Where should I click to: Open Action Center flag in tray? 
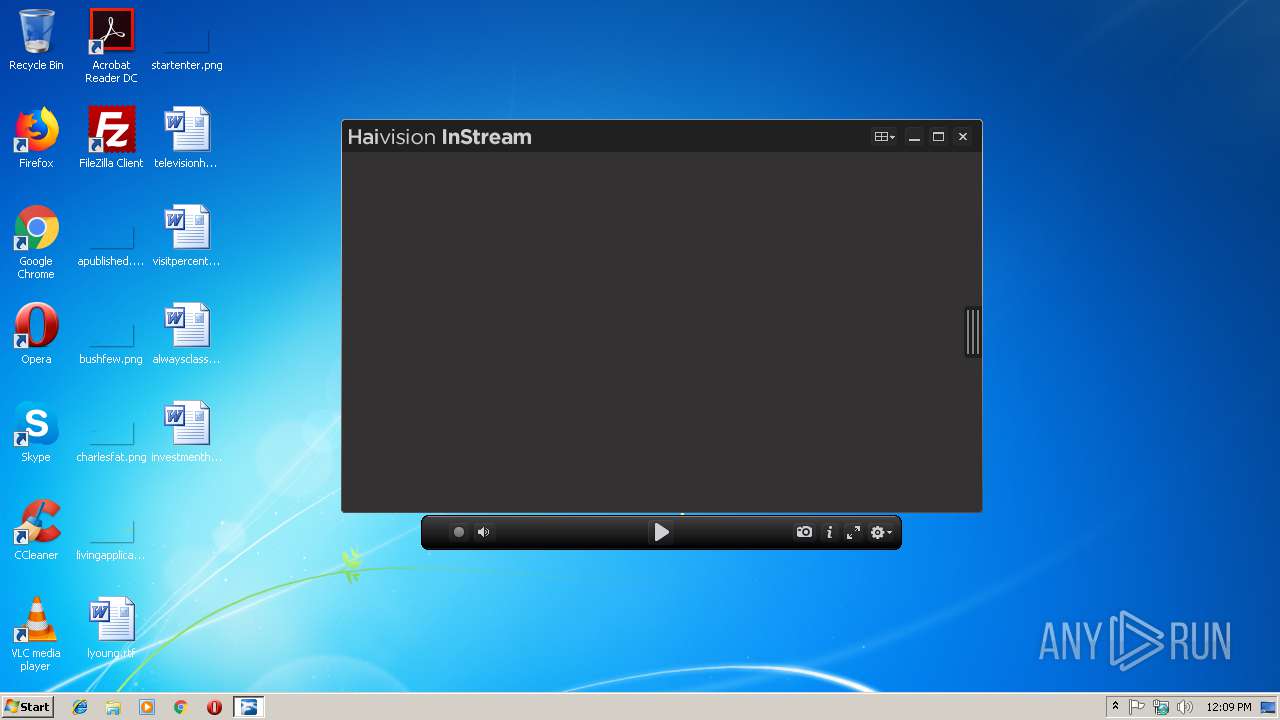1137,707
